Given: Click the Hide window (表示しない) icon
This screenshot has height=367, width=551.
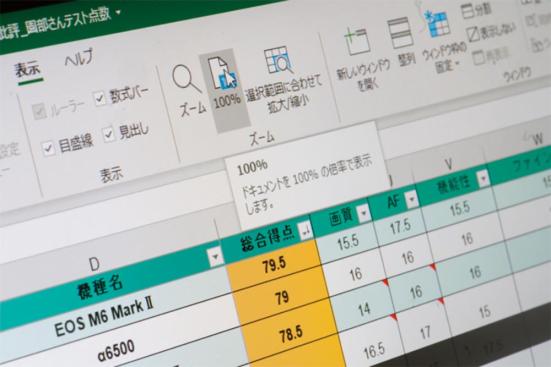Looking at the screenshot, I should [473, 34].
